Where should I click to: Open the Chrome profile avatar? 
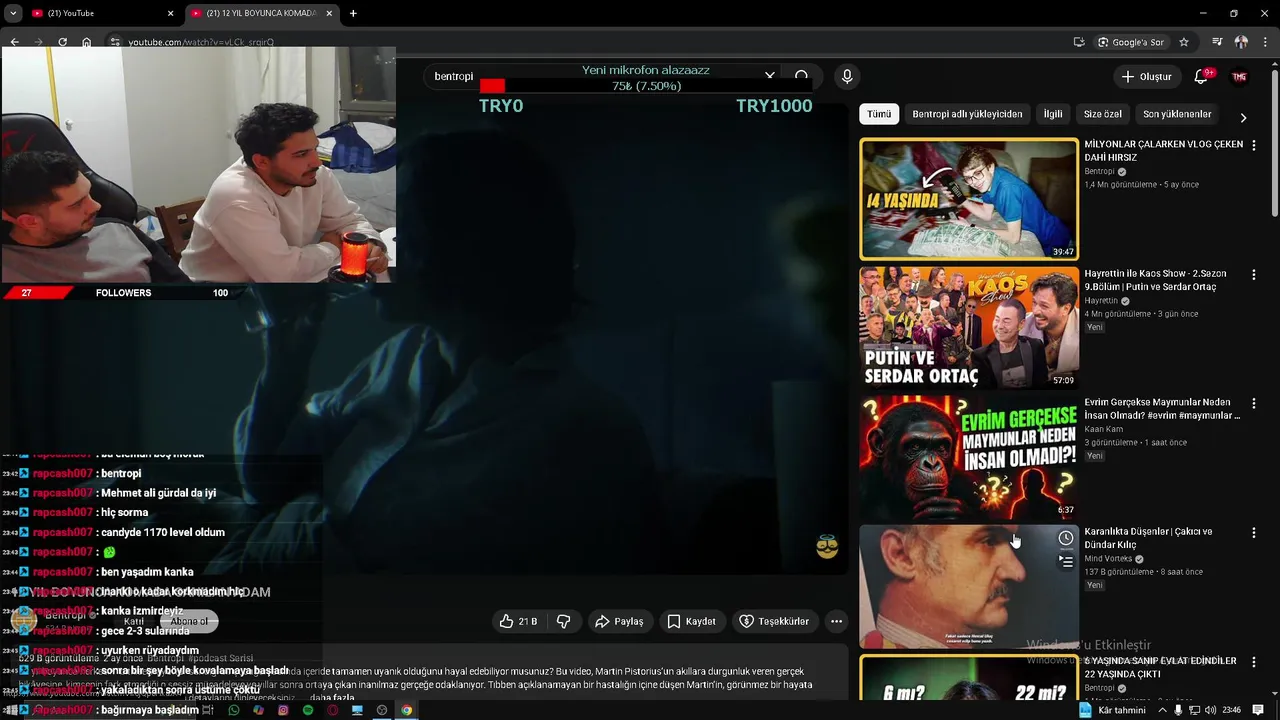tap(1241, 42)
